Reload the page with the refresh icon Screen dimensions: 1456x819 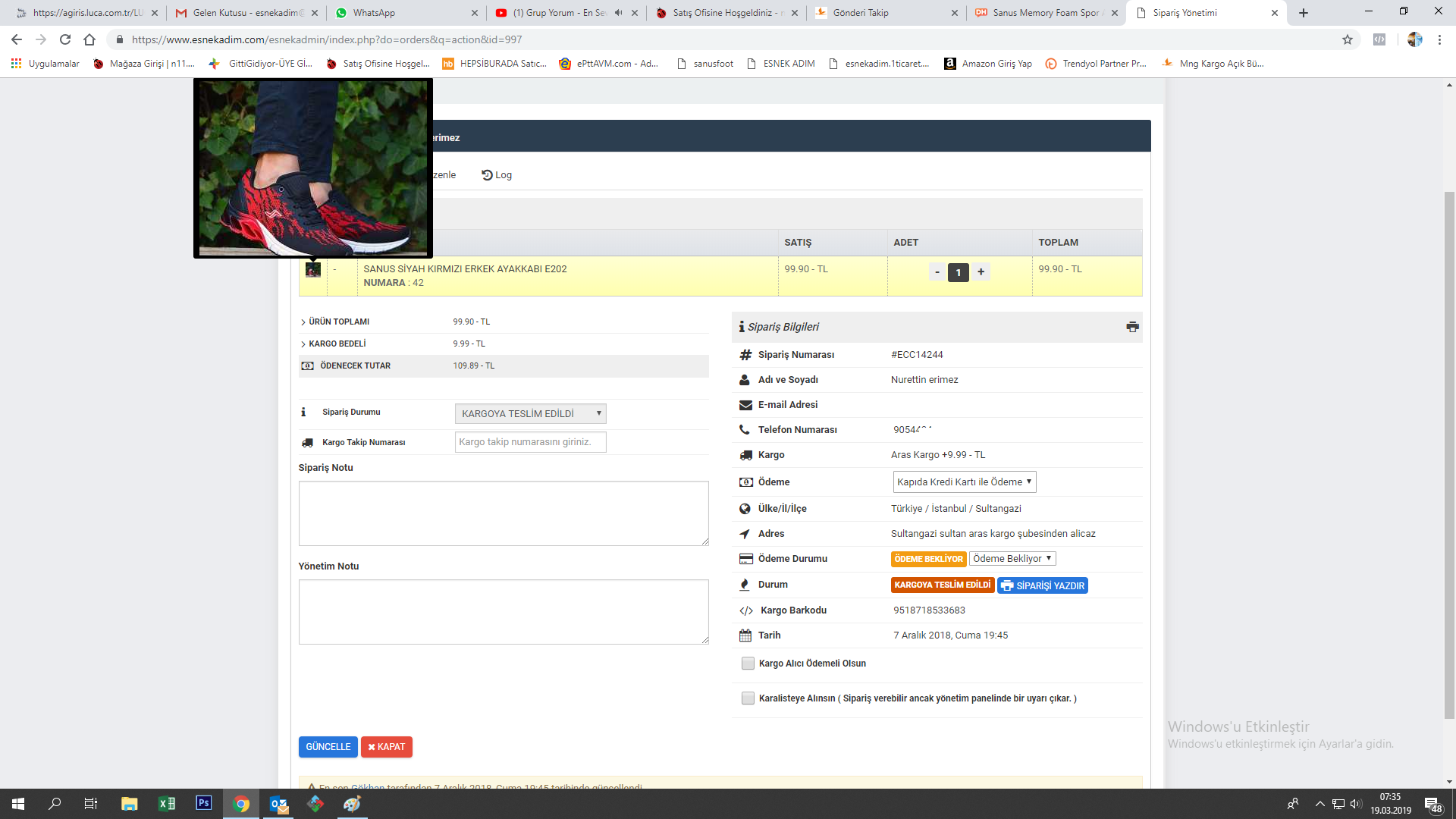tap(65, 39)
